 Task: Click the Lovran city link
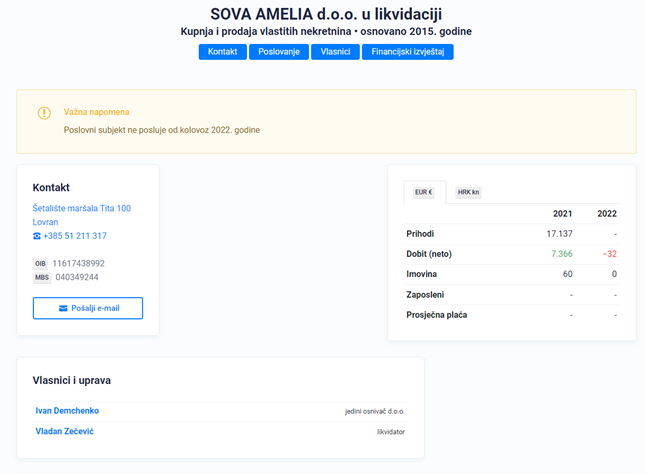45,222
